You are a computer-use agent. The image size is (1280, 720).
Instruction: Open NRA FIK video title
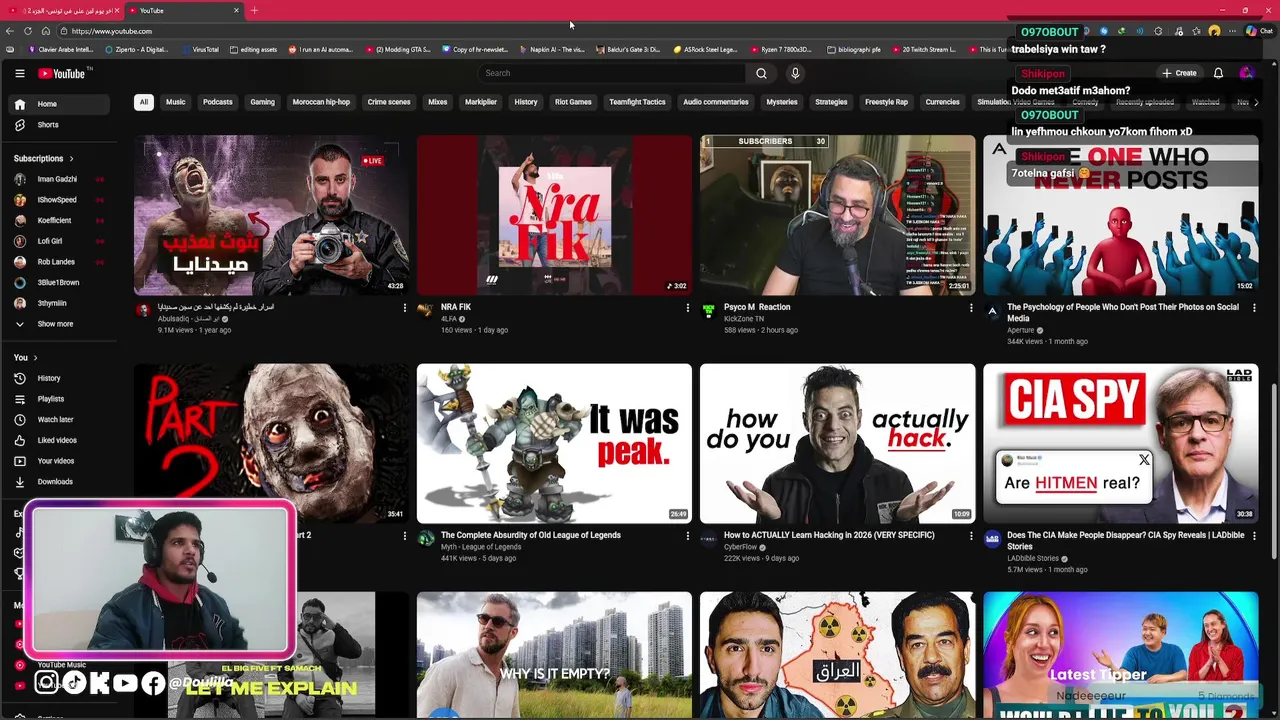tap(456, 307)
